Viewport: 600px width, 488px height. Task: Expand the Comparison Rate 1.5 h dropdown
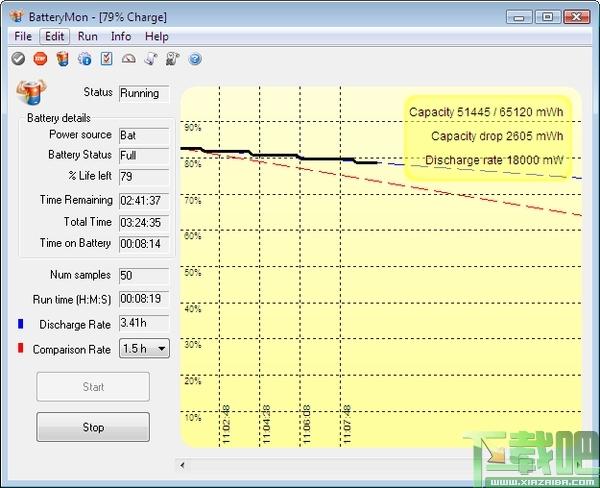tap(144, 348)
